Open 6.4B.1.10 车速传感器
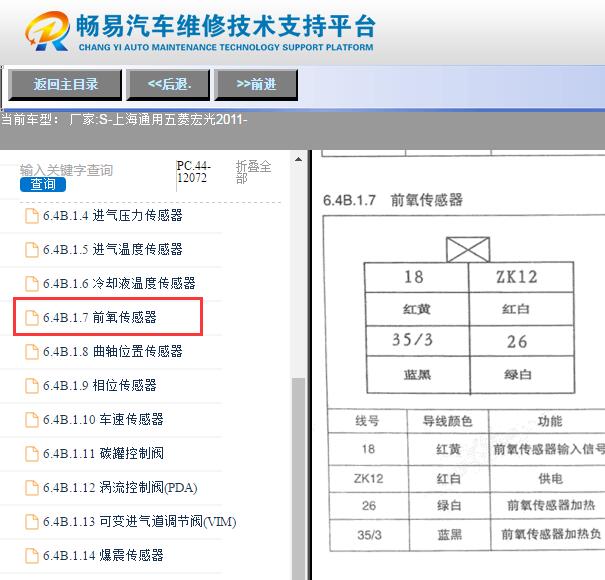The width and height of the screenshot is (605, 580). tap(103, 419)
